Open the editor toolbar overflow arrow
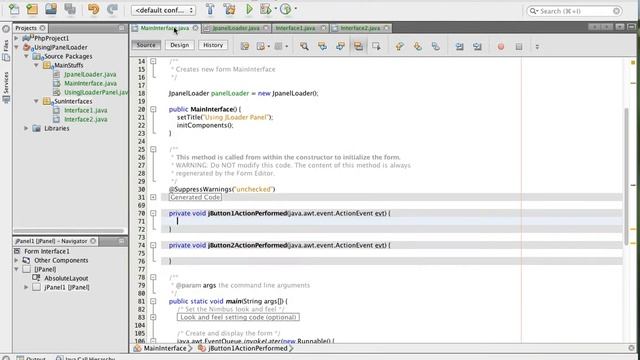The height and width of the screenshot is (360, 640). tap(537, 47)
